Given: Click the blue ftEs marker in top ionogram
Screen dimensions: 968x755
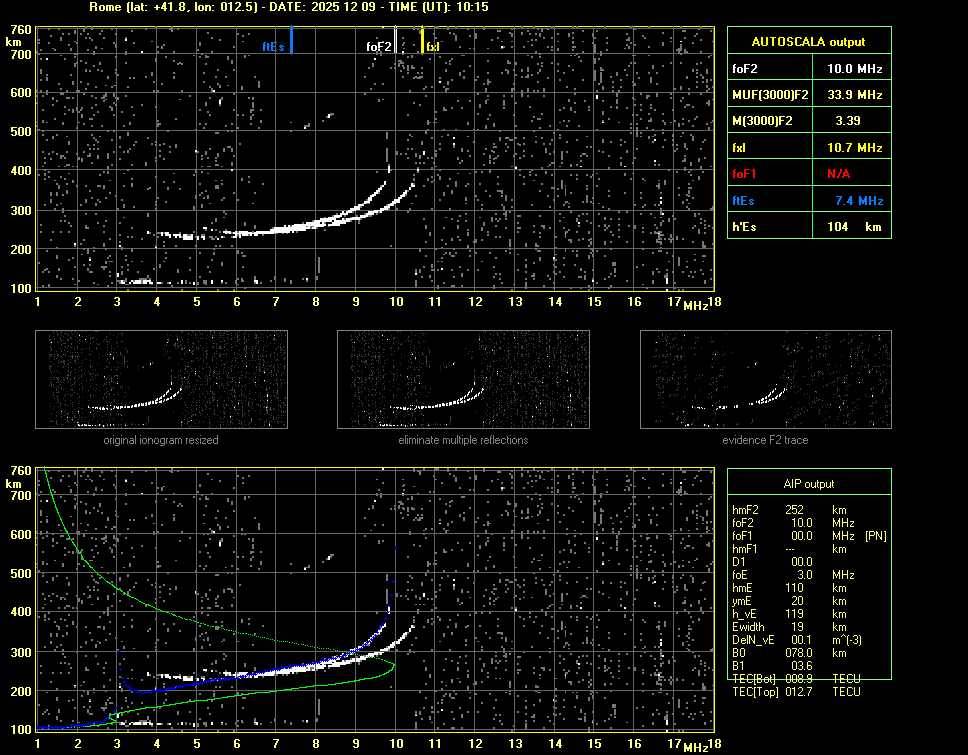Looking at the screenshot, I should coord(291,40).
